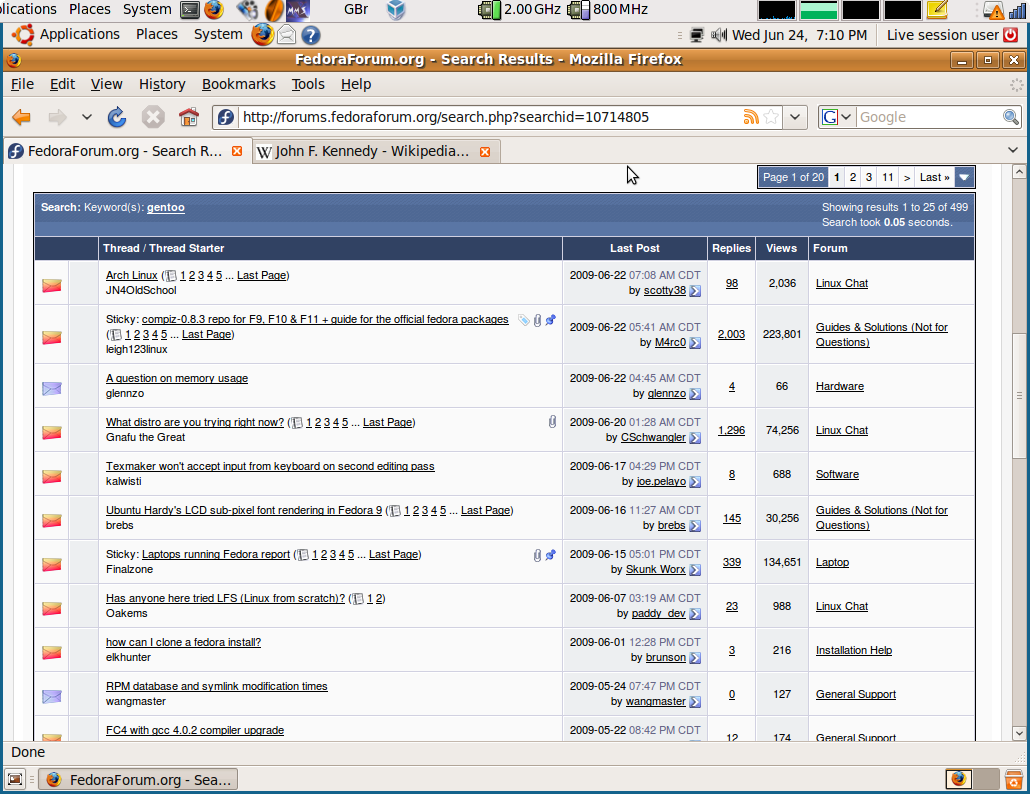Click the shutdown power icon

pyautogui.click(x=1011, y=35)
